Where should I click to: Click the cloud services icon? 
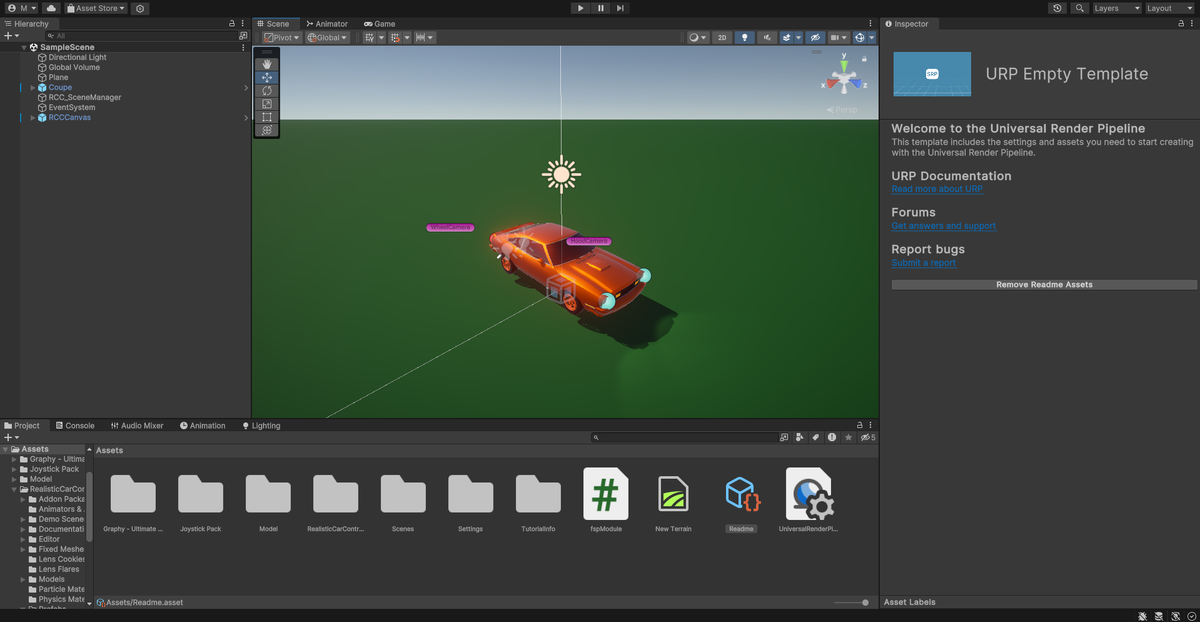(x=51, y=8)
